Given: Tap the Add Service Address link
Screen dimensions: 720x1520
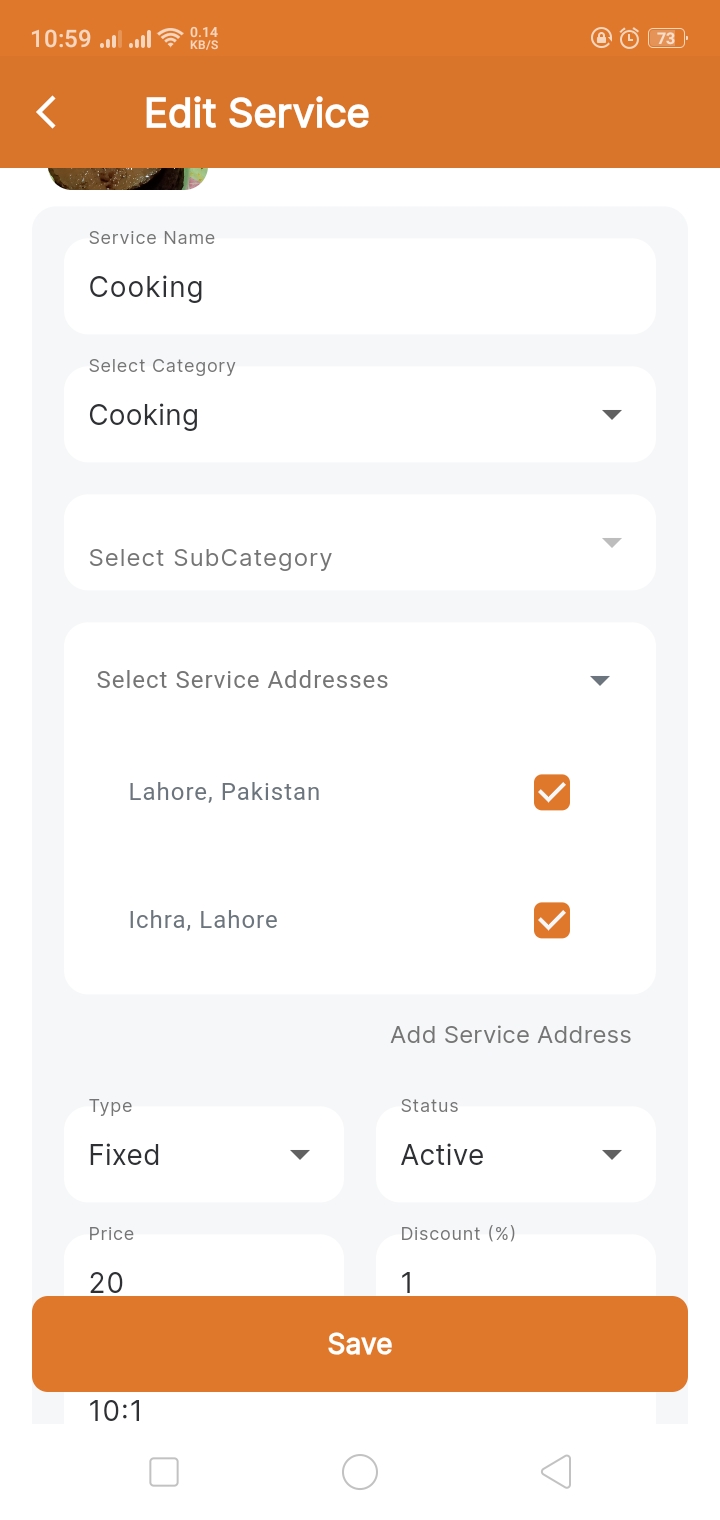Looking at the screenshot, I should (511, 1035).
